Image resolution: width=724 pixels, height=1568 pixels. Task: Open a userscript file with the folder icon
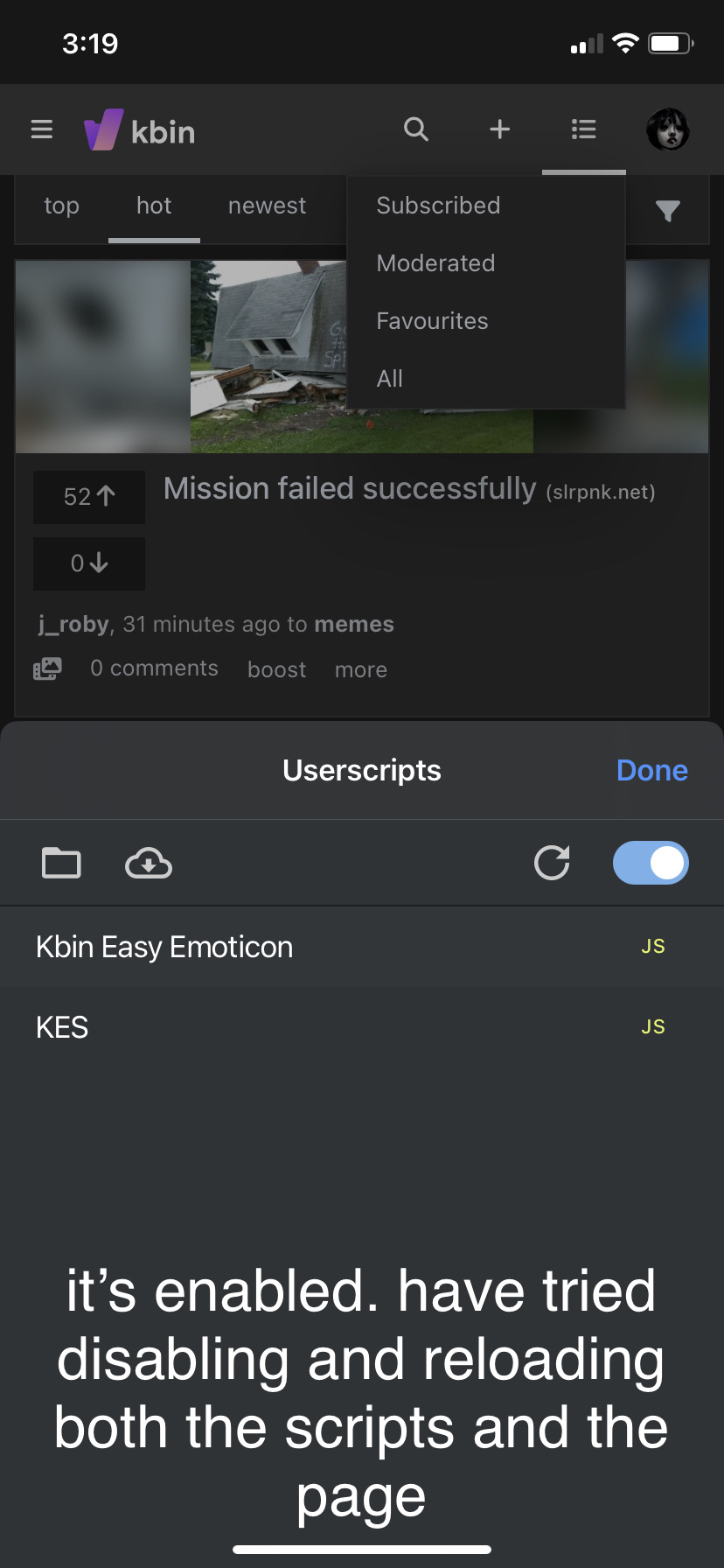60,862
